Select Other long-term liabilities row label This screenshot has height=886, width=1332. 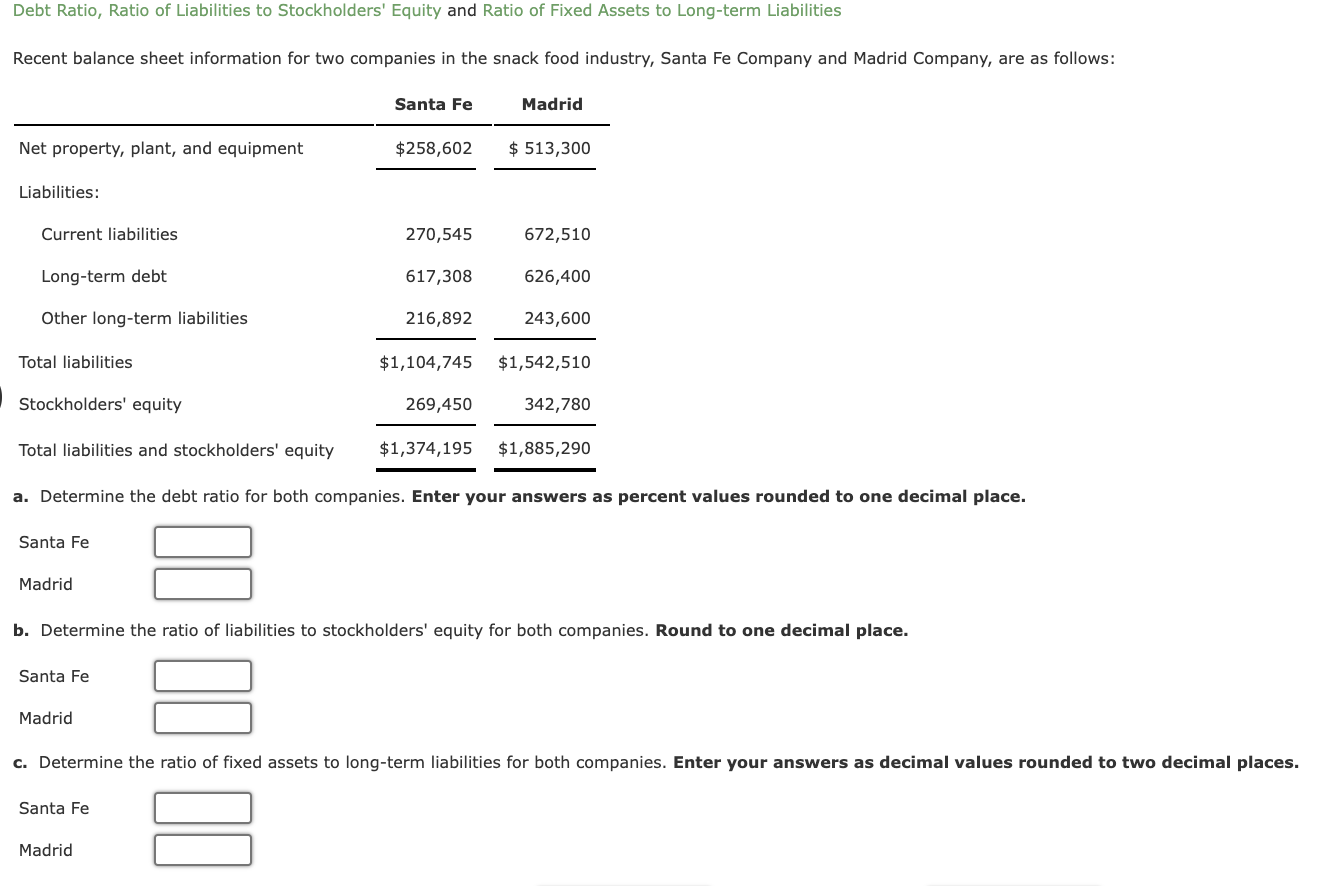point(144,318)
